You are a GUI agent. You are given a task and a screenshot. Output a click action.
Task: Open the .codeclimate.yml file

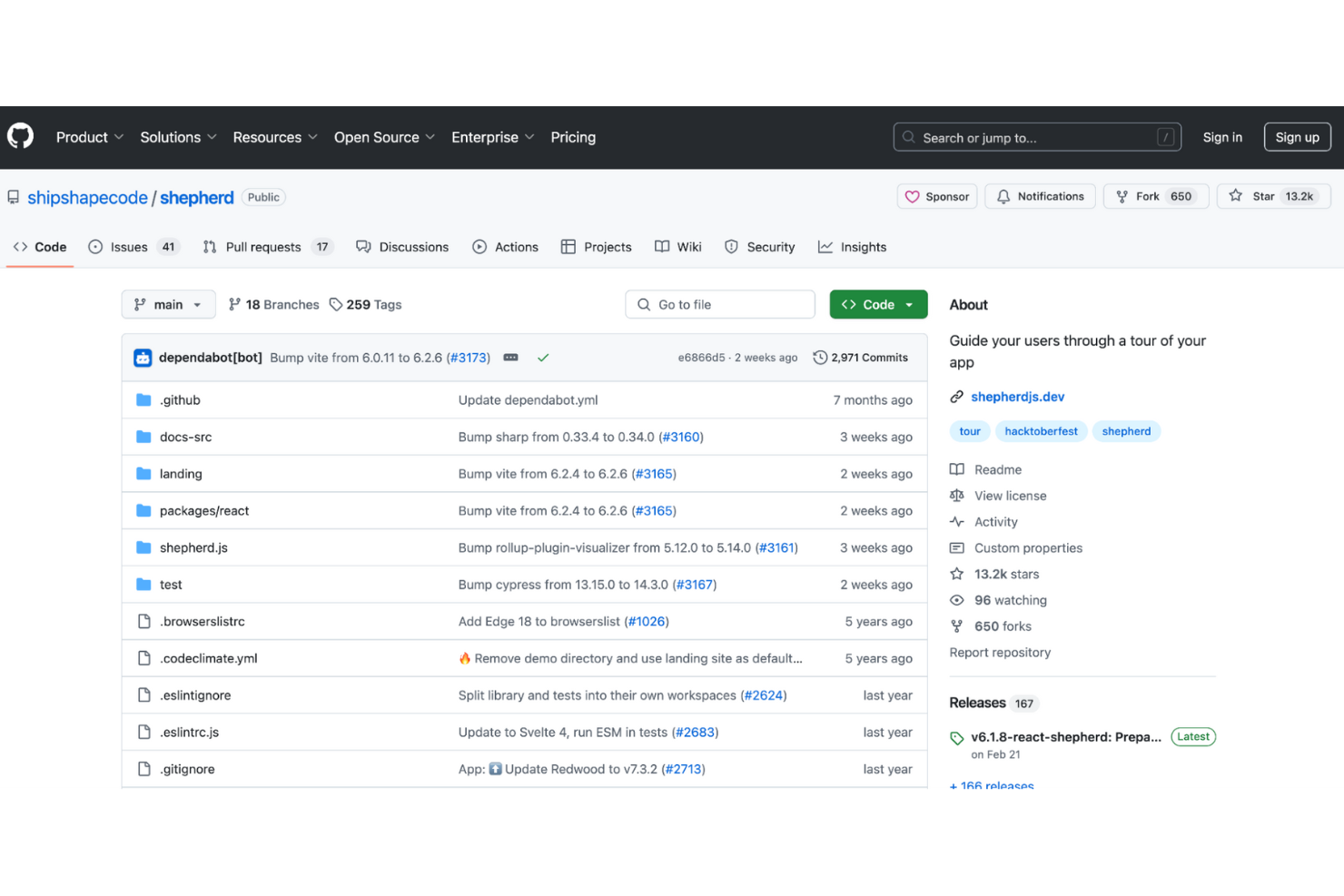point(209,658)
